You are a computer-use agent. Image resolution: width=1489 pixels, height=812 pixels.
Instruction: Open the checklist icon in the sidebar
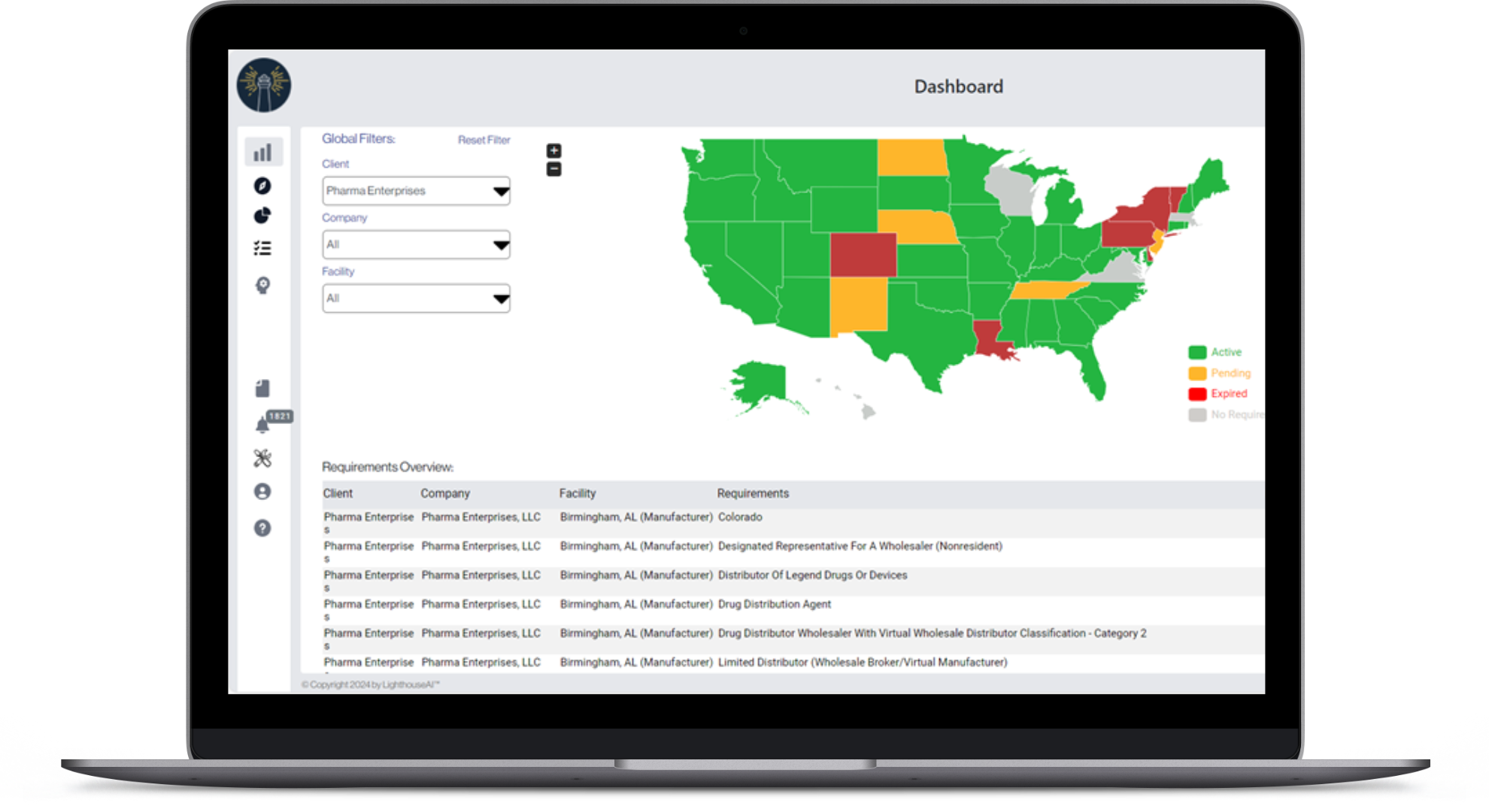click(262, 248)
